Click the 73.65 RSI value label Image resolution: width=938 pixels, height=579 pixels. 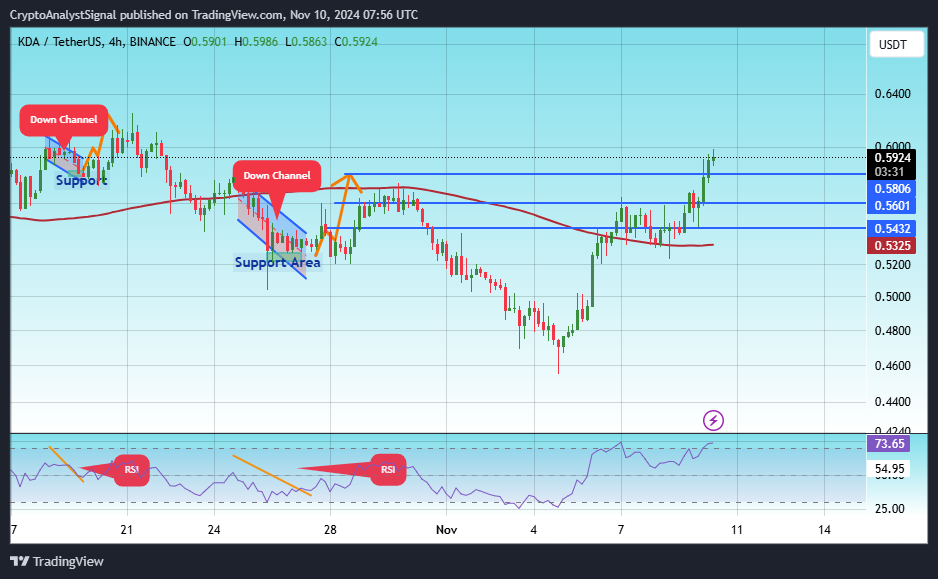(889, 444)
